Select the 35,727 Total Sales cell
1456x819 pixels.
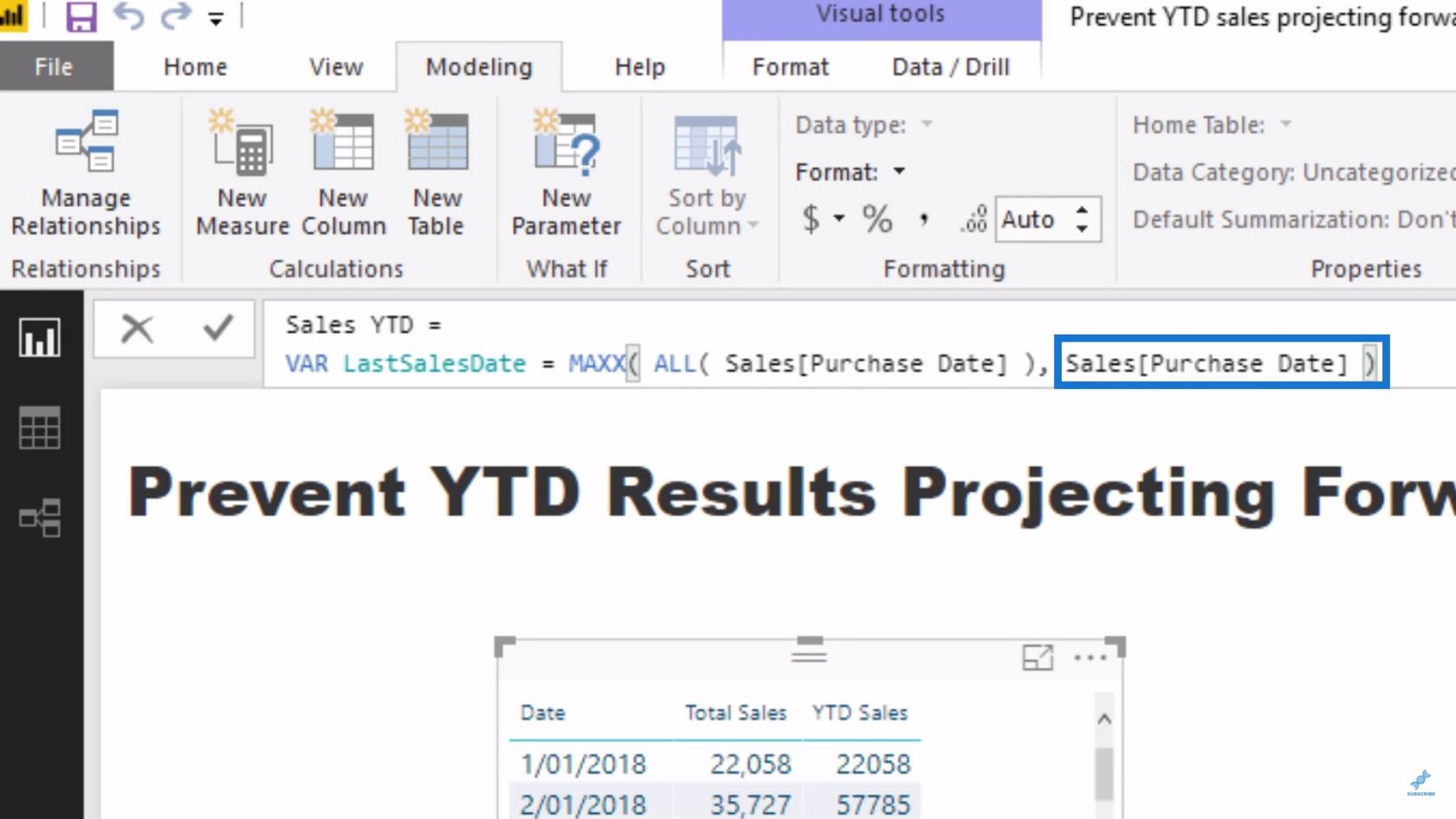pyautogui.click(x=751, y=804)
